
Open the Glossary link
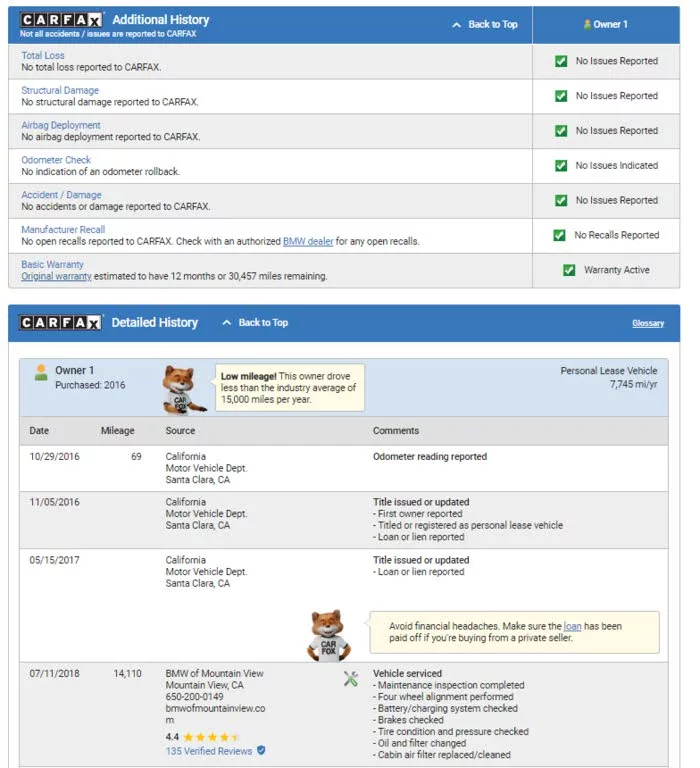click(x=648, y=323)
